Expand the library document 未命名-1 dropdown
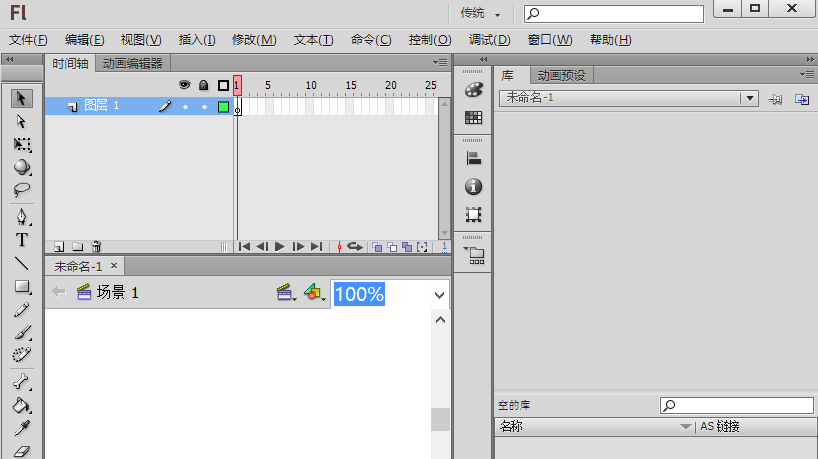This screenshot has height=459, width=818. tap(749, 98)
